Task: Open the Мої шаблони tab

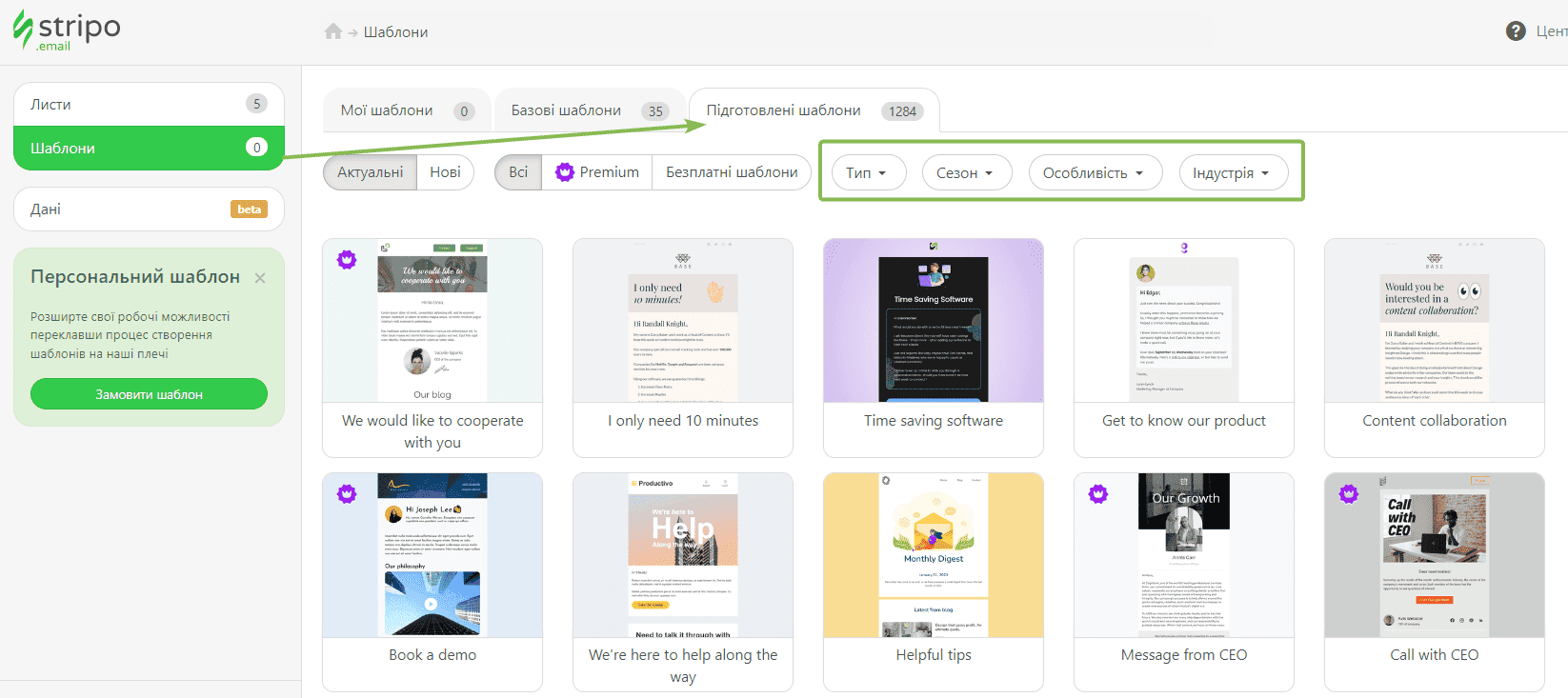Action: pyautogui.click(x=406, y=110)
